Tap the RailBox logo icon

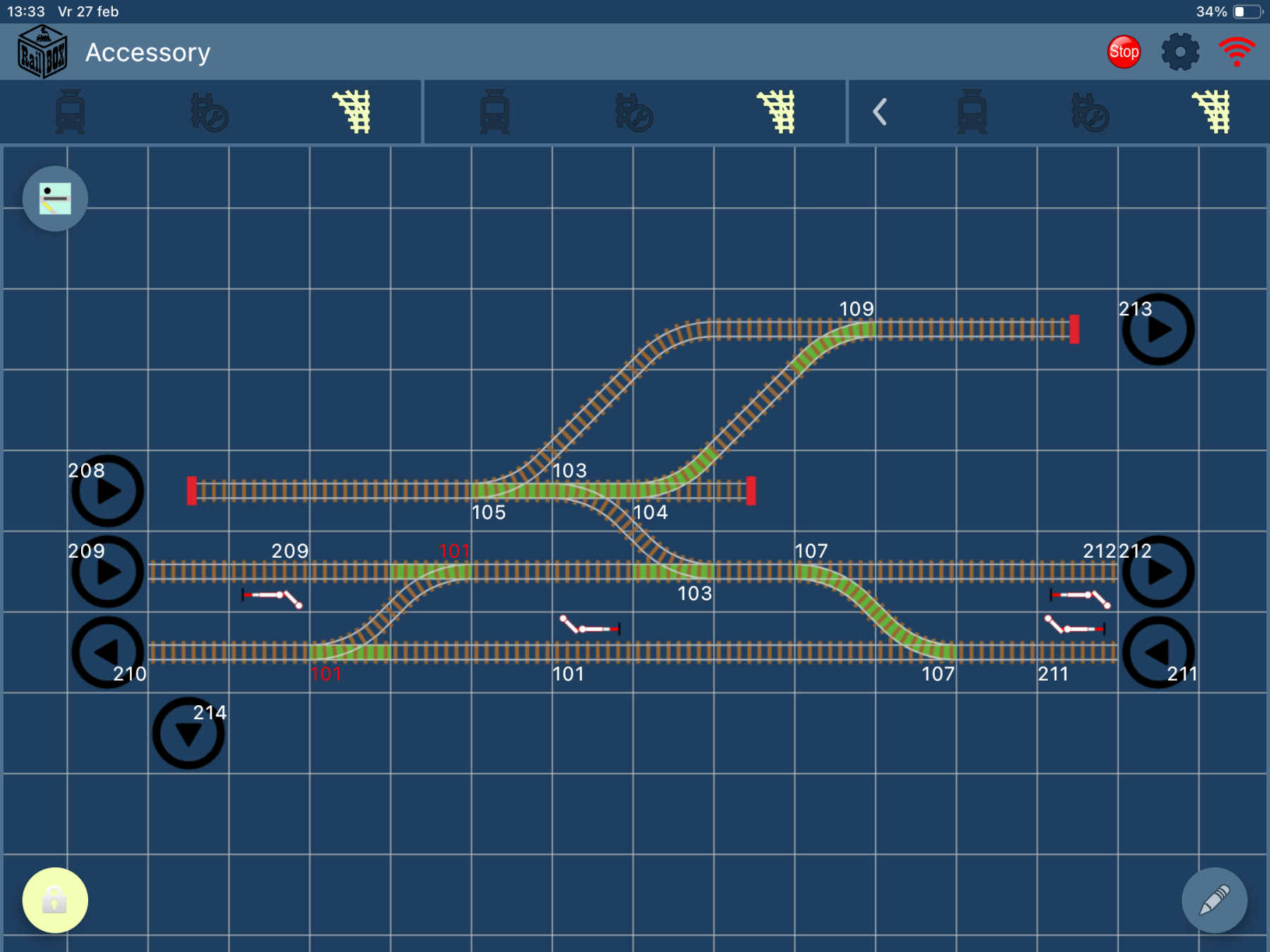42,52
